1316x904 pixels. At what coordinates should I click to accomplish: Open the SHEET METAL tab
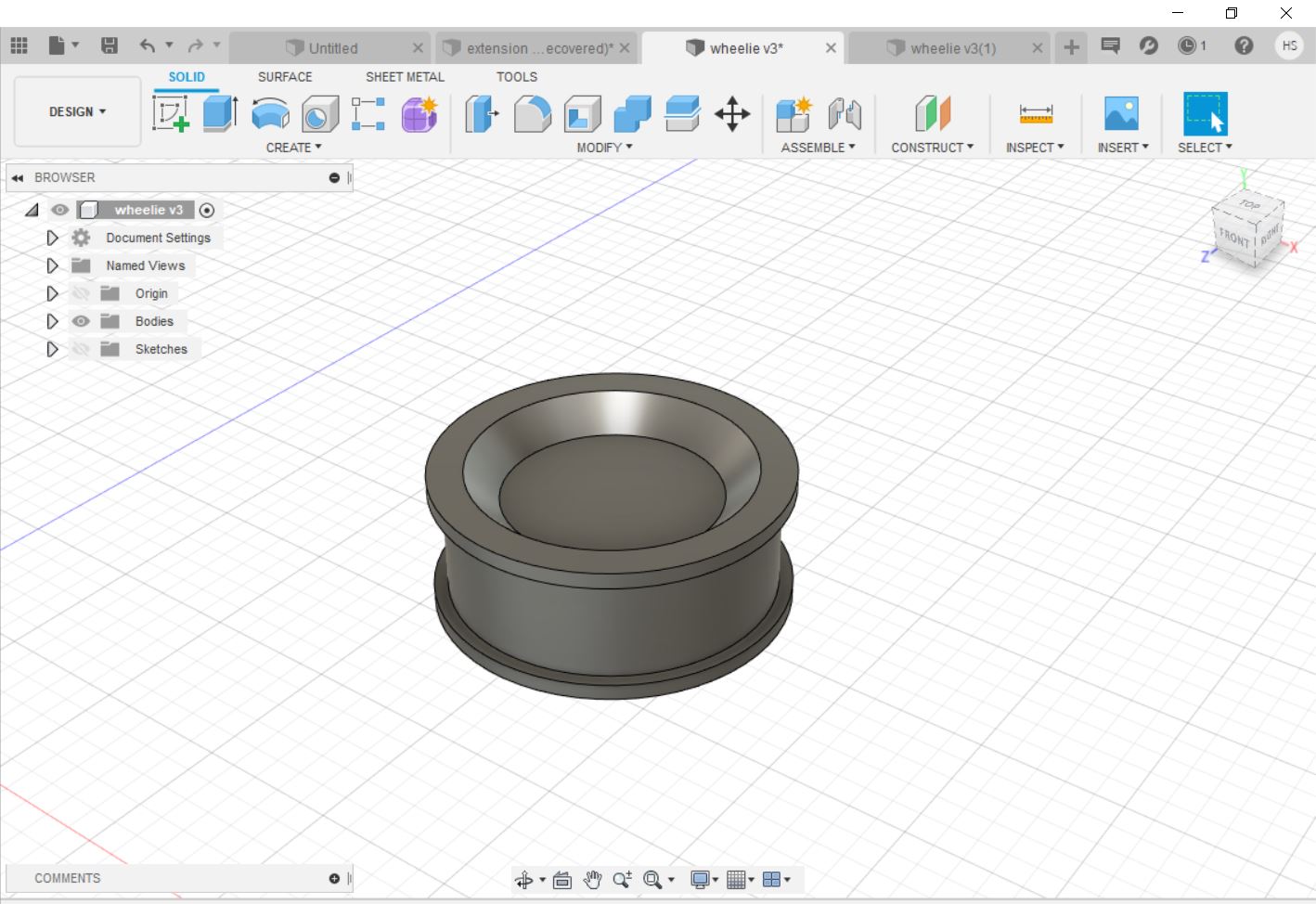[x=405, y=77]
